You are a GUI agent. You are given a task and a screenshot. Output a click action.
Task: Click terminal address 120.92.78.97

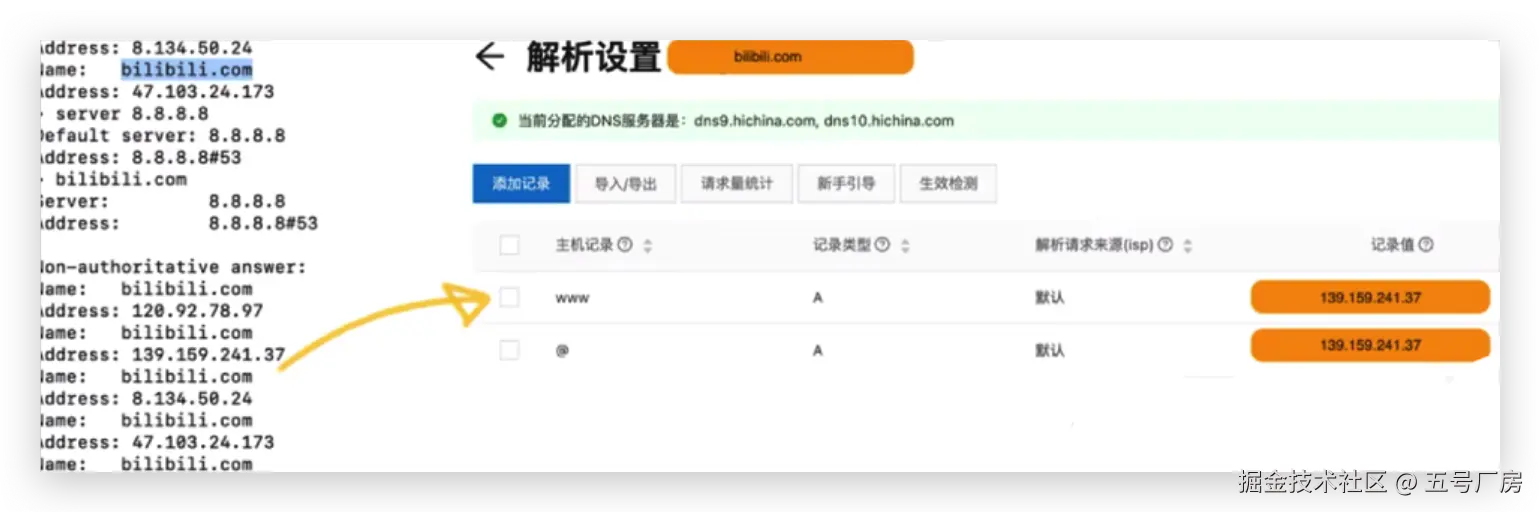(x=197, y=311)
